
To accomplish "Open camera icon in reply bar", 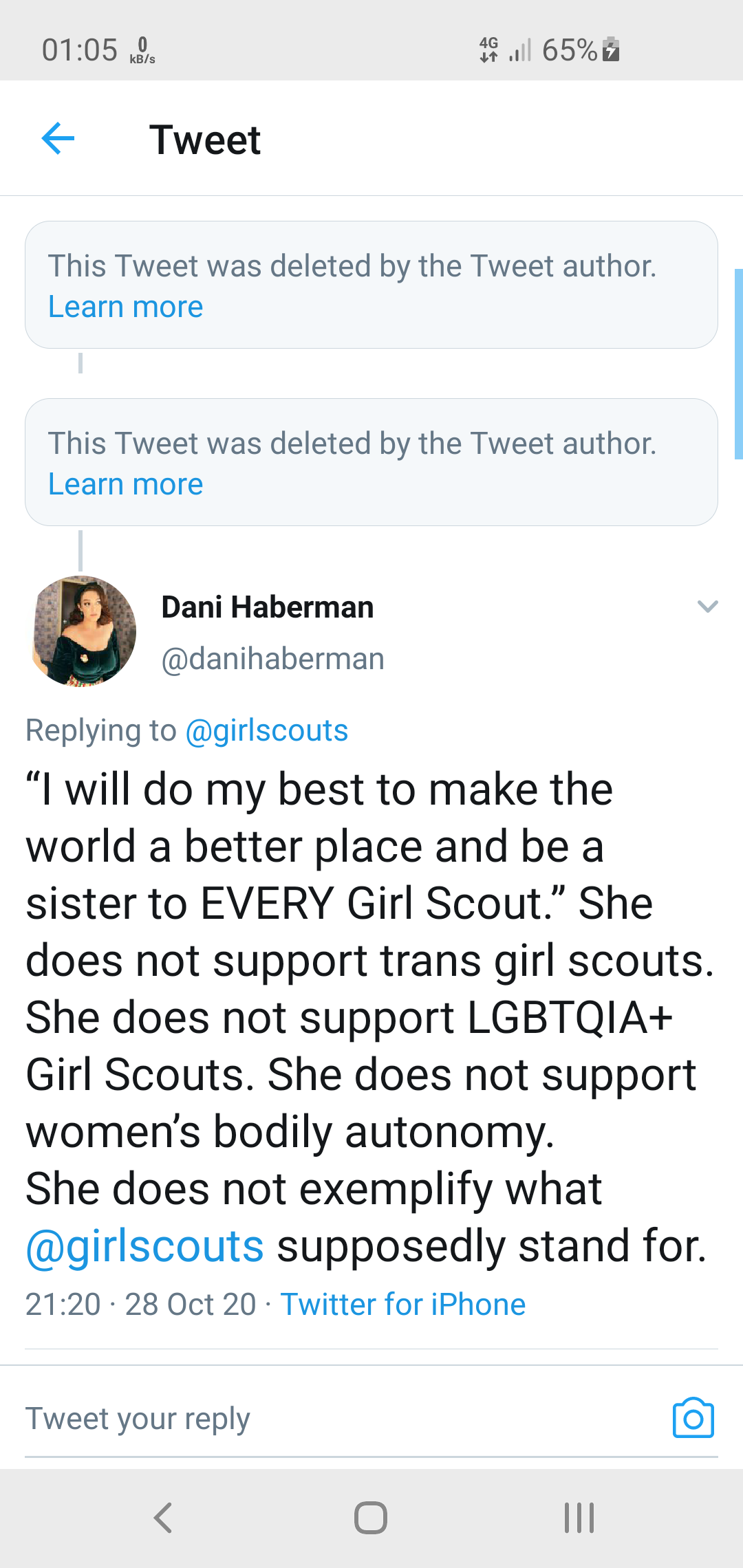I will click(693, 1418).
